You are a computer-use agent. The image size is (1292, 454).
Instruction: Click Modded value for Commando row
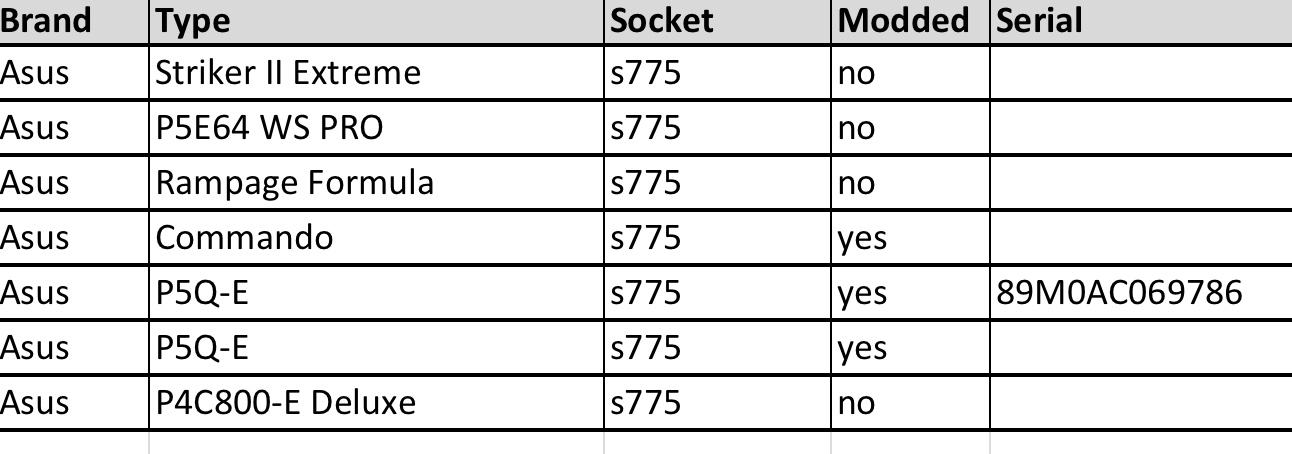pos(911,237)
